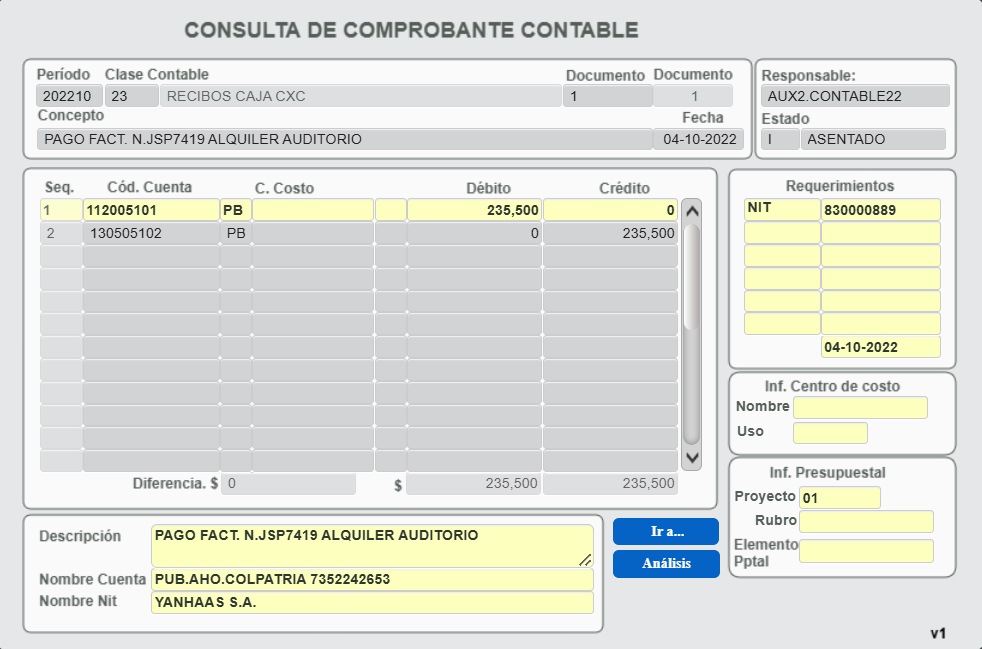Click the PB cell in row 2
The width and height of the screenshot is (982, 649).
(x=235, y=234)
